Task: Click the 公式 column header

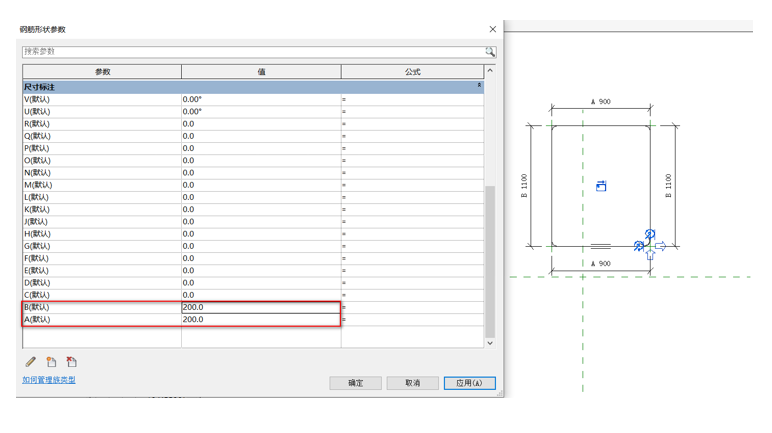Action: 412,72
